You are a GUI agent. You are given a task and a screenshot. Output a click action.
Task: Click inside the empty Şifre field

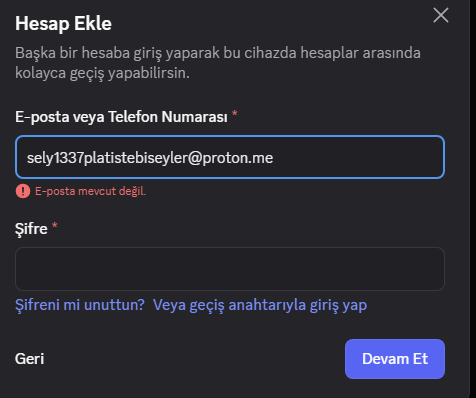[230, 269]
